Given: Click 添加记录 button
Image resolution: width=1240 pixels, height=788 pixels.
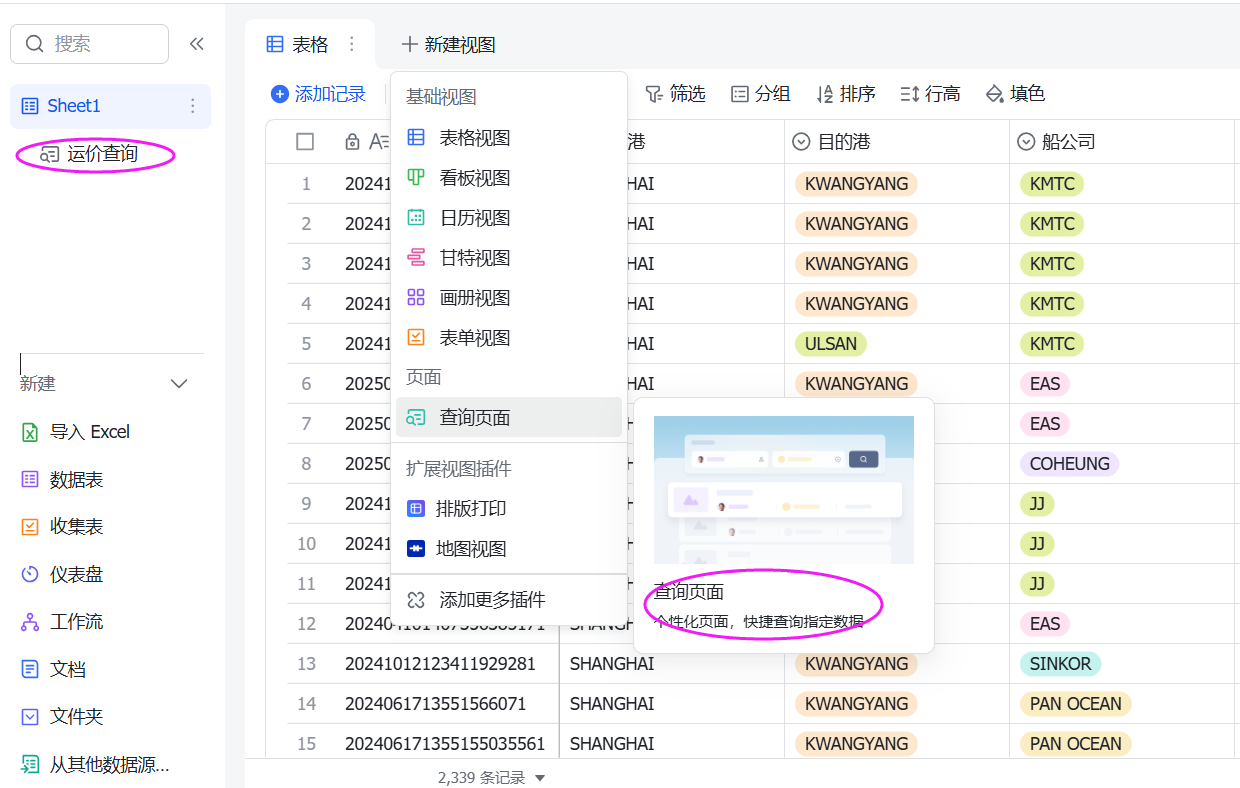Looking at the screenshot, I should 319,94.
